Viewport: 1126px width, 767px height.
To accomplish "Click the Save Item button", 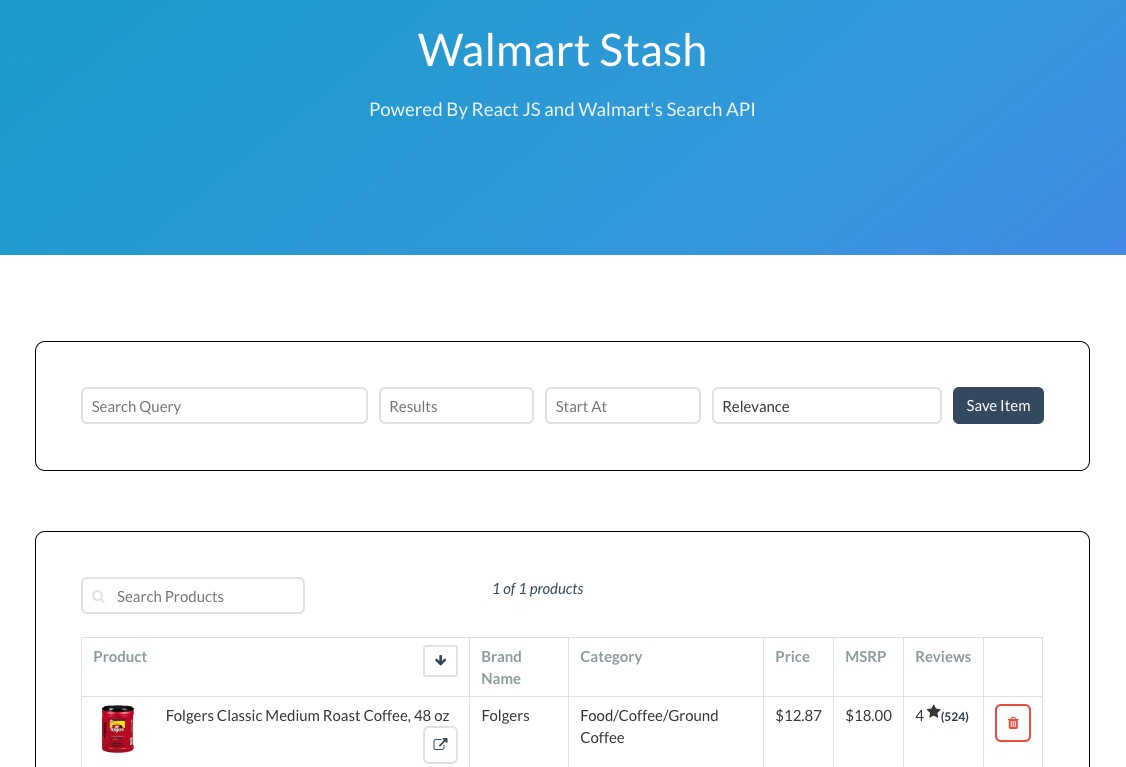I will coord(997,406).
